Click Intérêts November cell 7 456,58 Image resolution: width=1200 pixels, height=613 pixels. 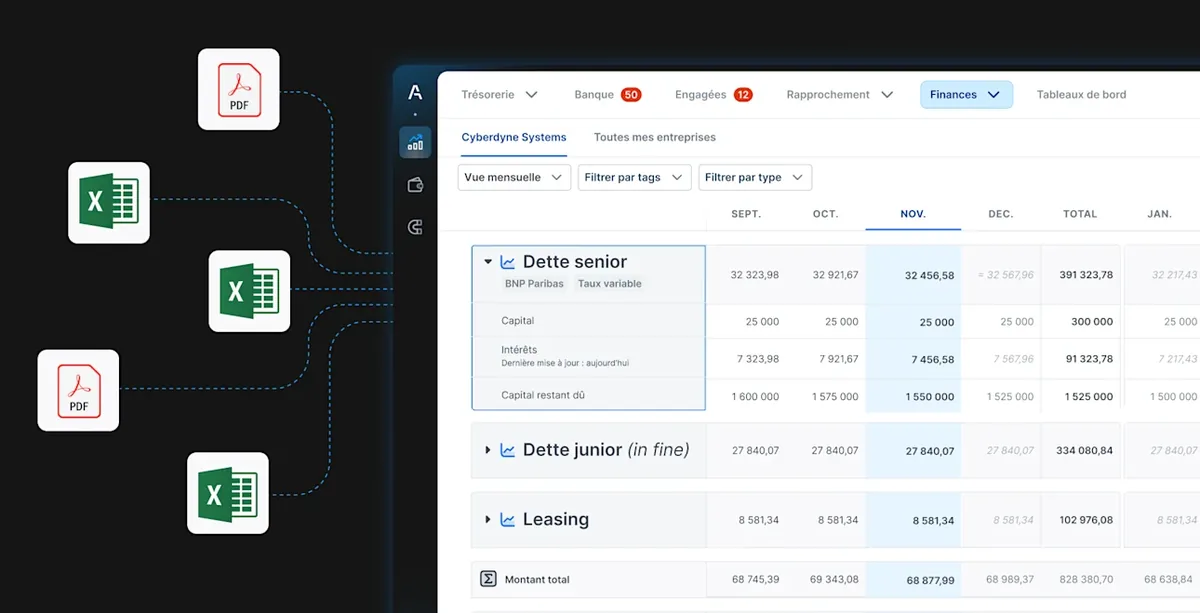(x=932, y=359)
